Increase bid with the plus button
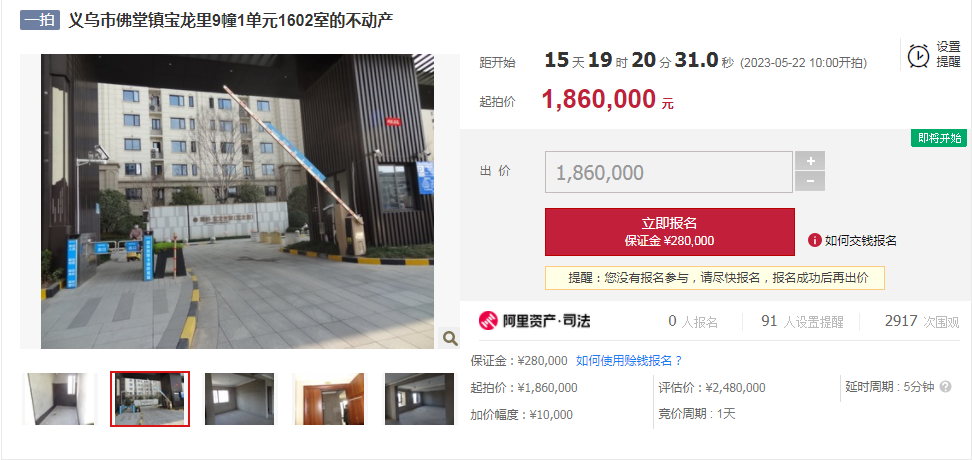Viewport: 972px width, 460px height. 810,161
